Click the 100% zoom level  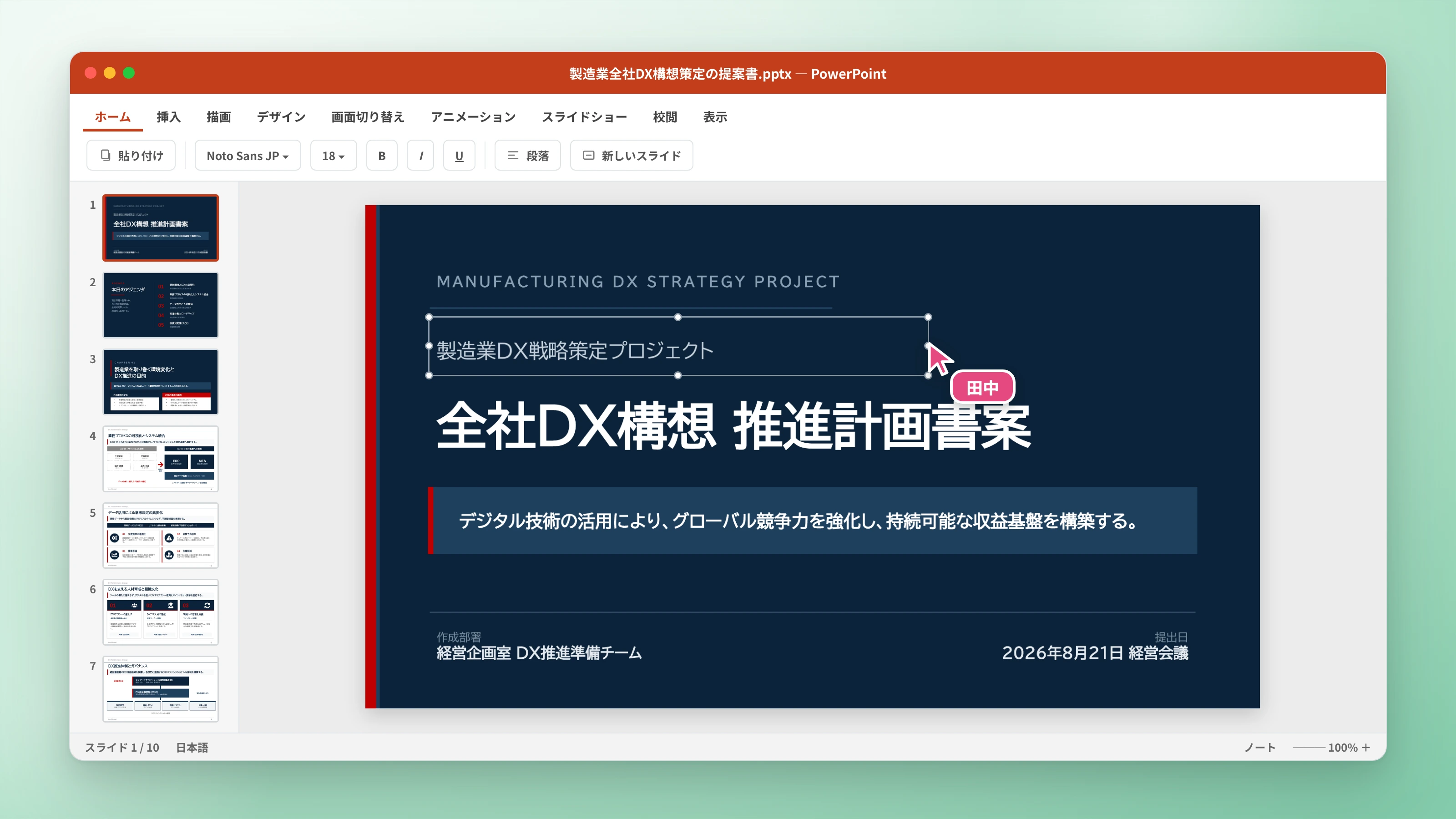[x=1342, y=747]
